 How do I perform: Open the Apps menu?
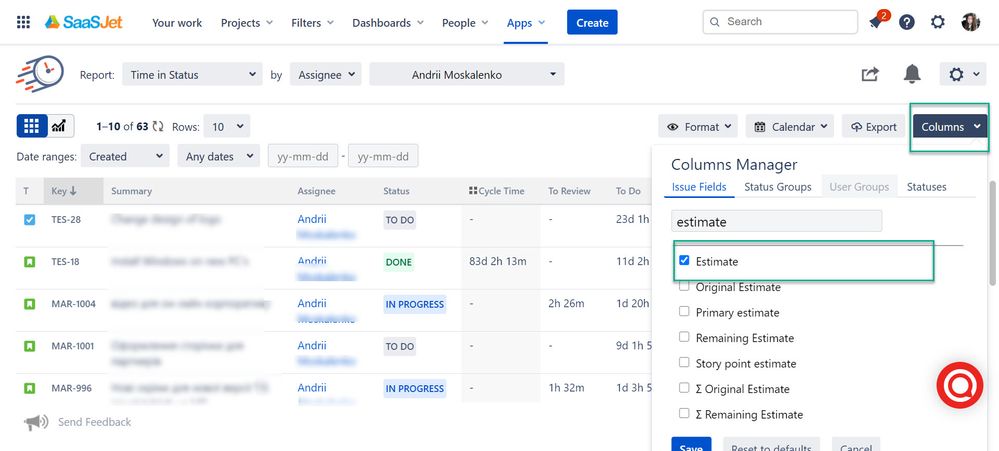(526, 23)
